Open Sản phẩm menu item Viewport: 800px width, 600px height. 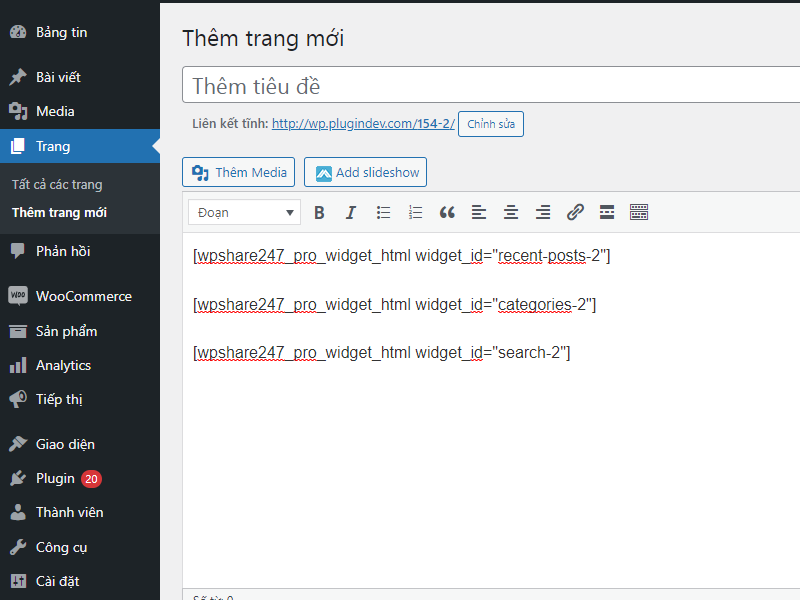[x=66, y=331]
